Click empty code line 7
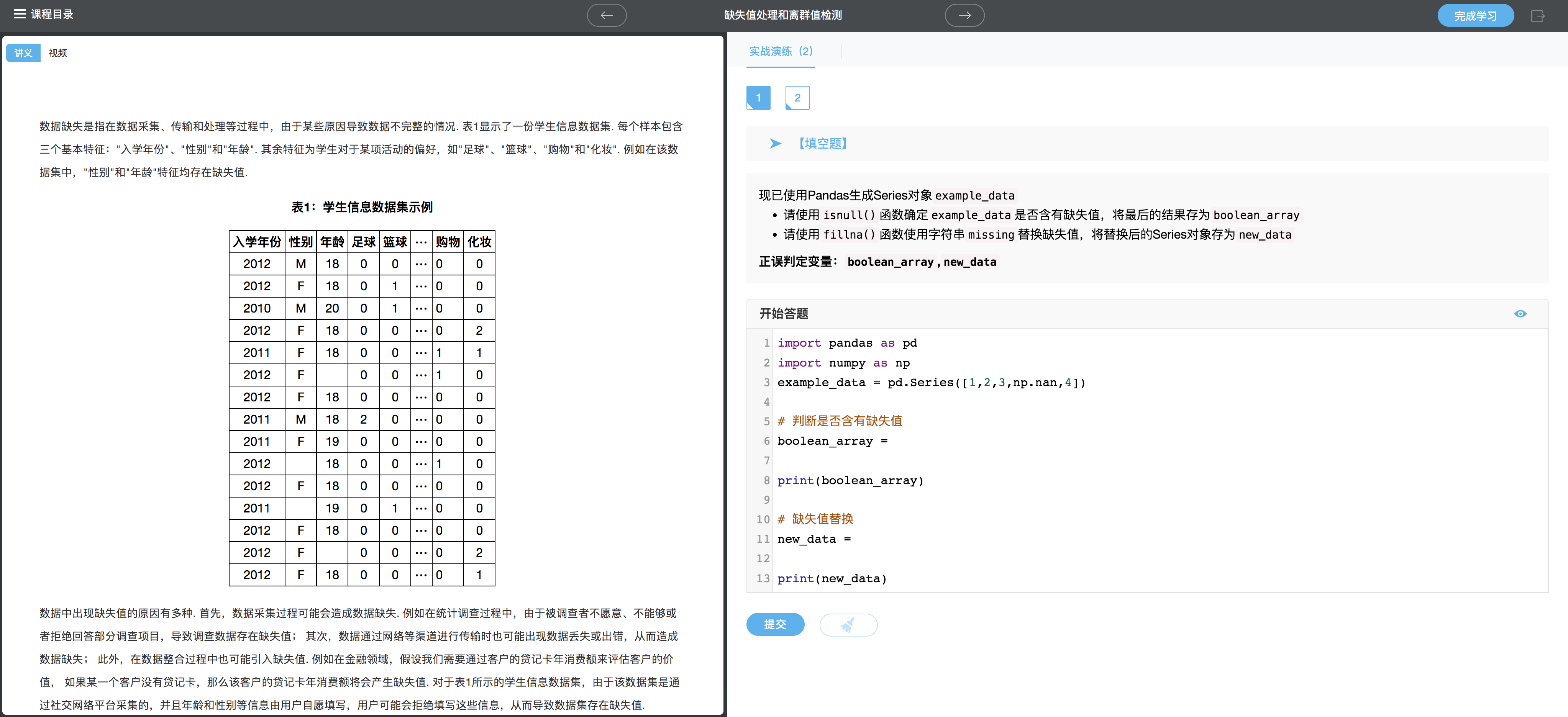Image resolution: width=1568 pixels, height=717 pixels. [1160, 461]
